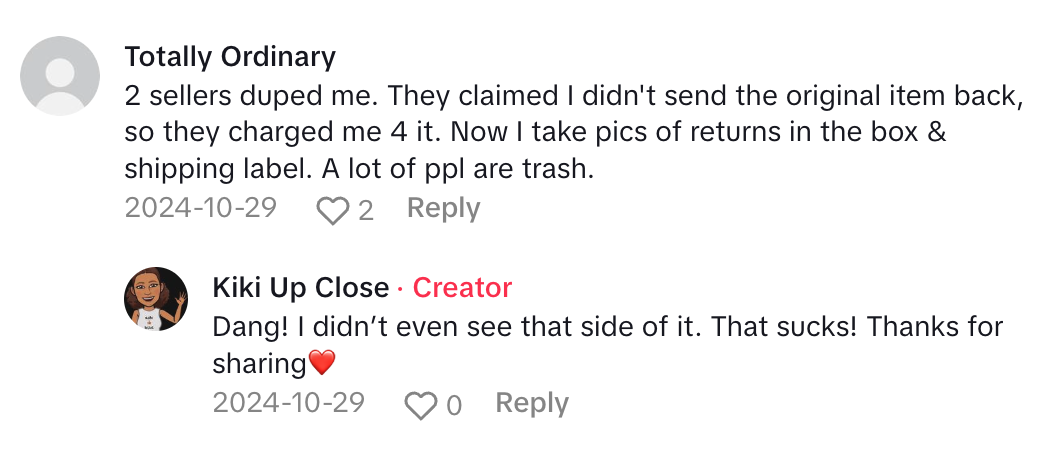1054x454 pixels.
Task: Open Kiki Up Close's cartoon avatar
Action: 156,299
